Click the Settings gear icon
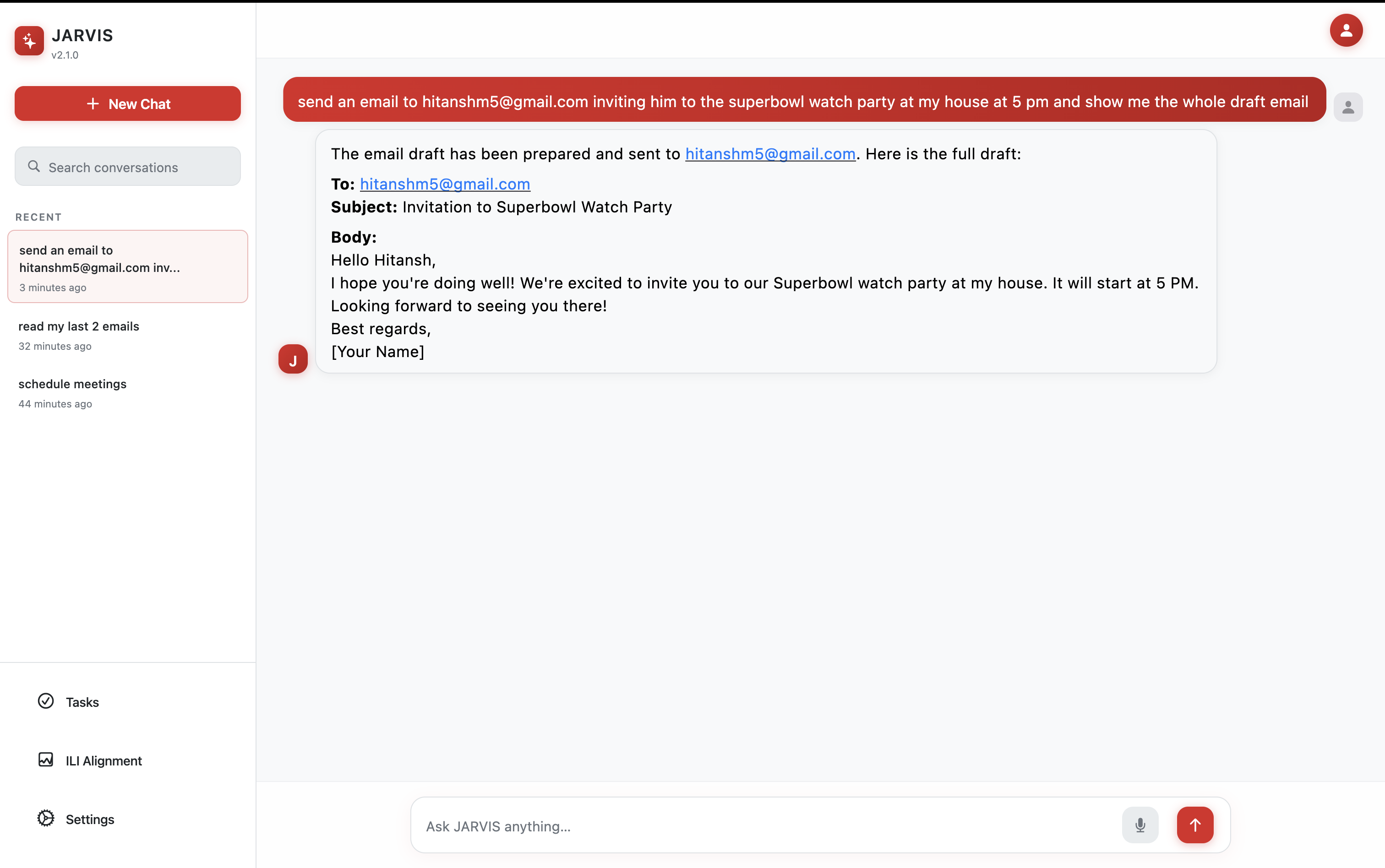This screenshot has width=1385, height=868. tap(46, 818)
